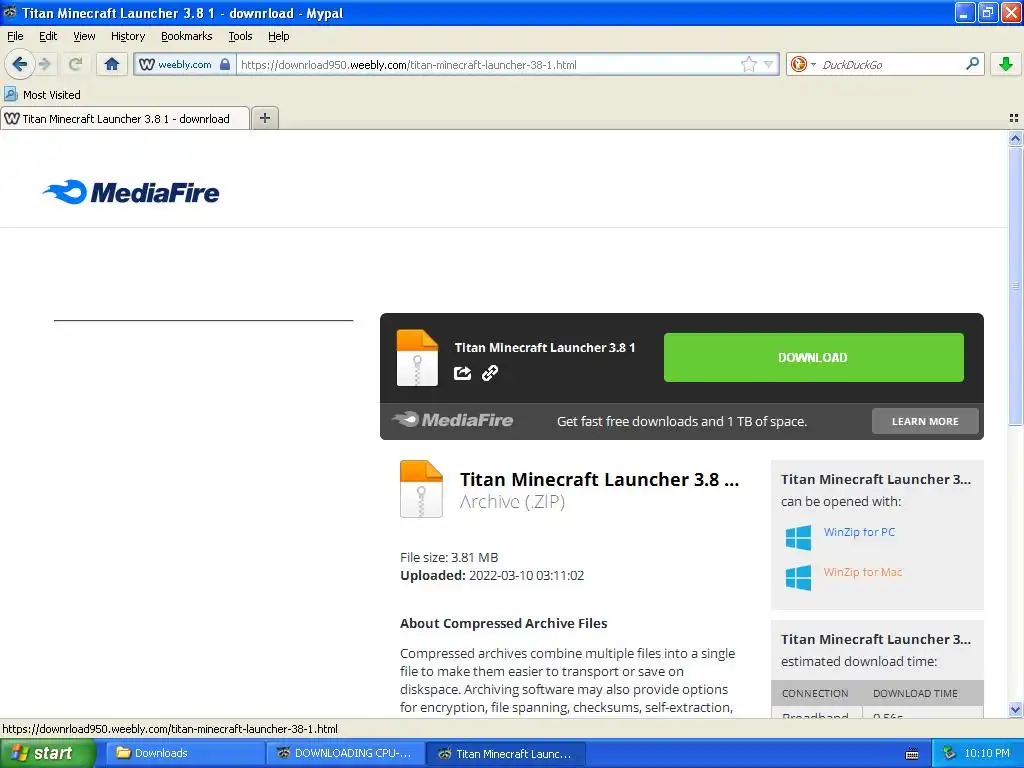
Task: Click the 'File size: 3.81 MB' text
Action: pos(449,557)
